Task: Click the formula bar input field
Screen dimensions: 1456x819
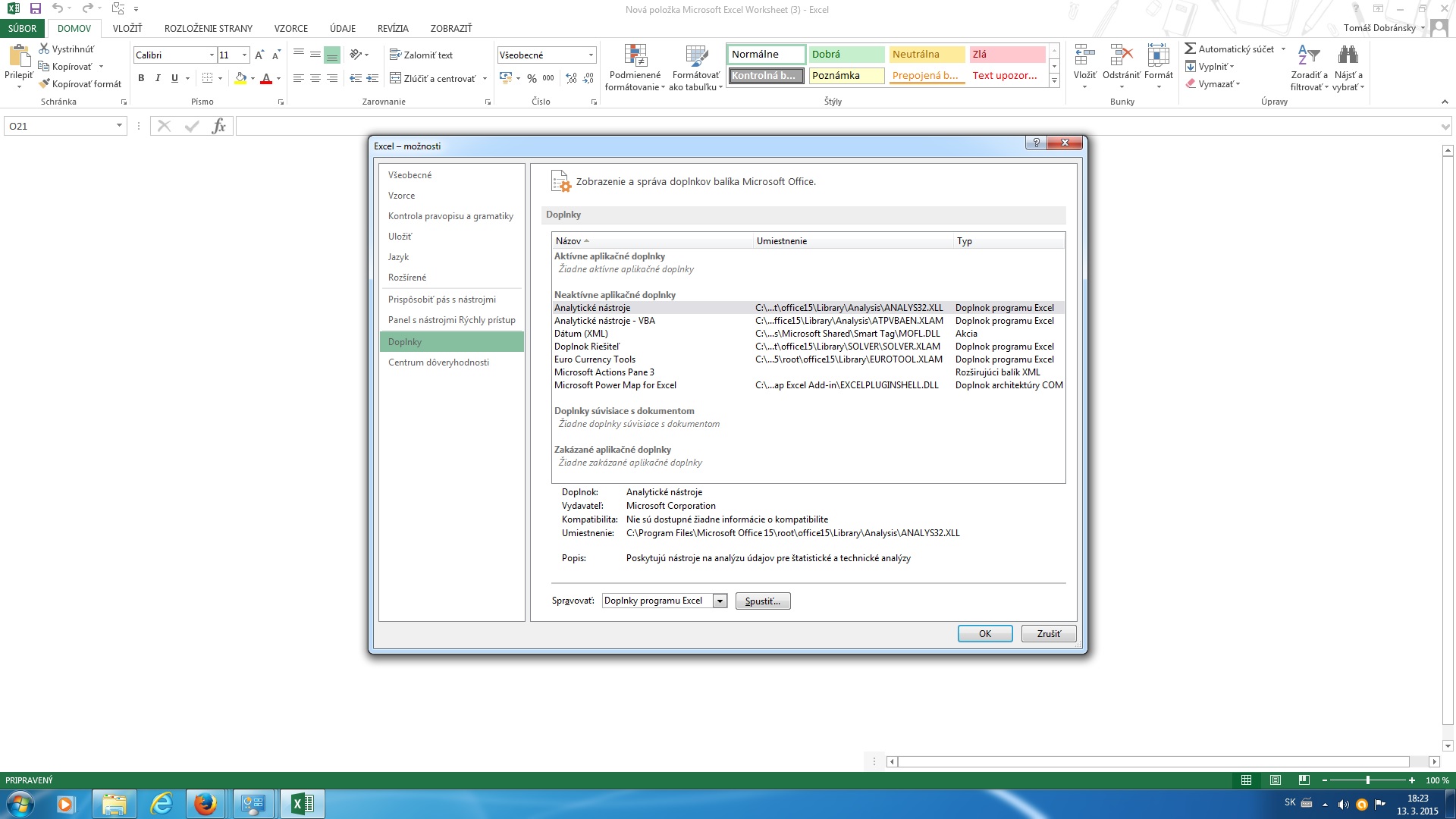Action: coord(837,126)
